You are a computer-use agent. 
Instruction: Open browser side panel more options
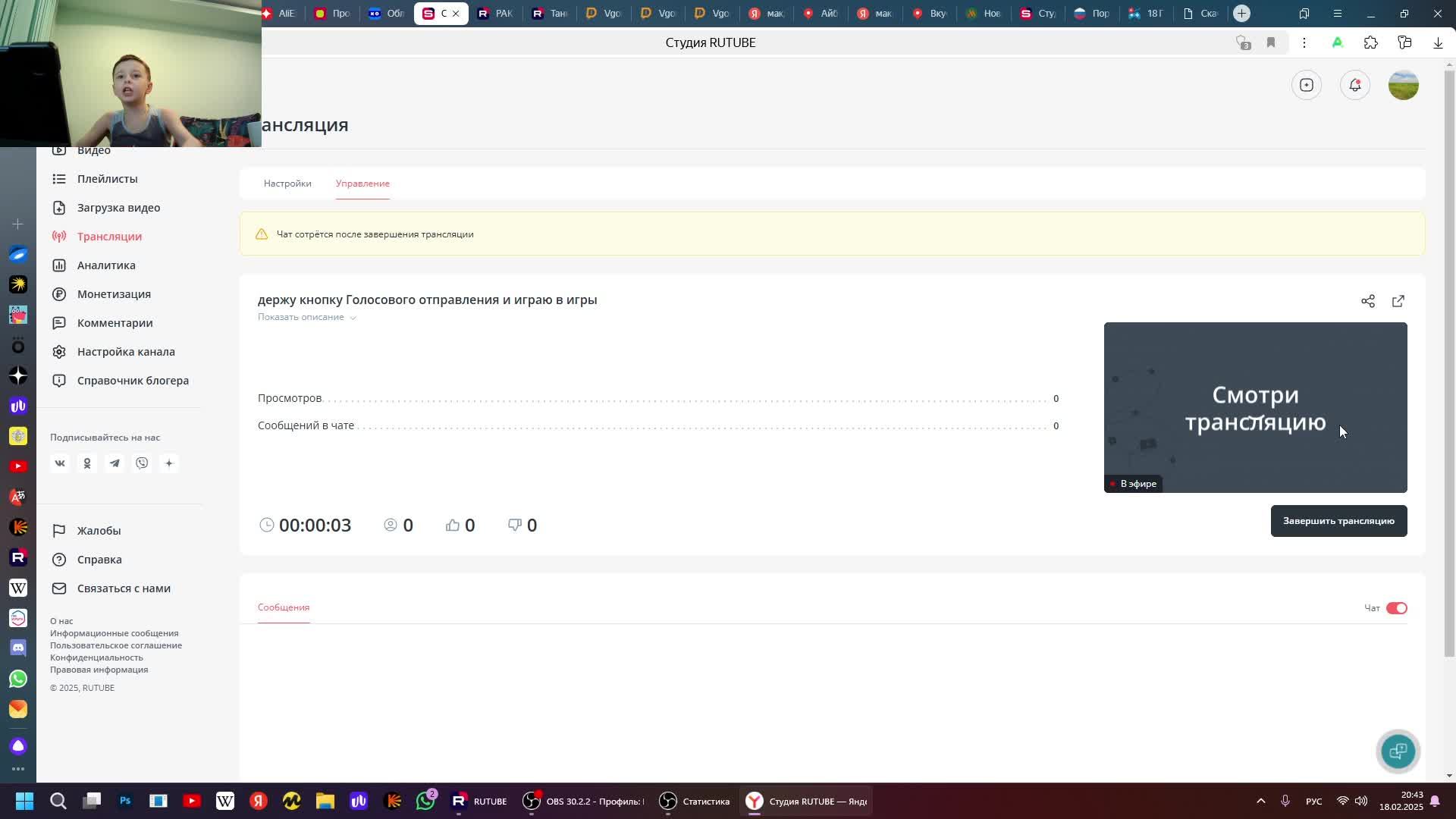(x=18, y=770)
